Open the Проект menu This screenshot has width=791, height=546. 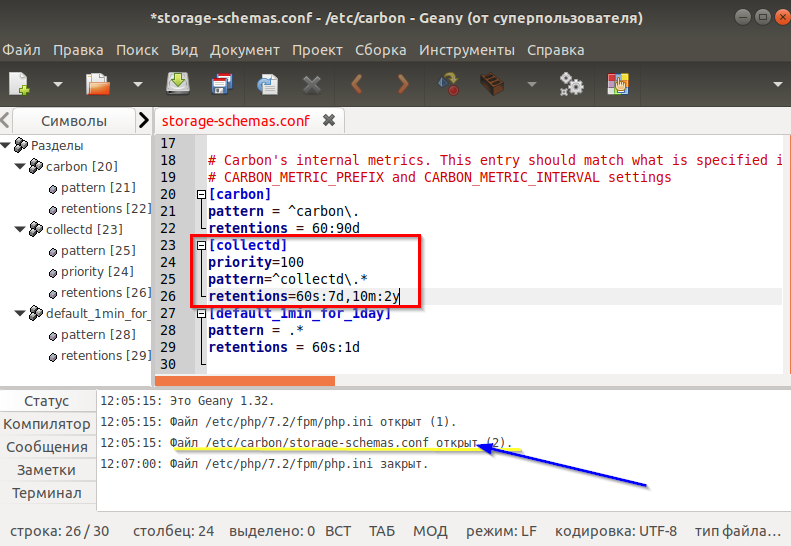click(x=317, y=50)
